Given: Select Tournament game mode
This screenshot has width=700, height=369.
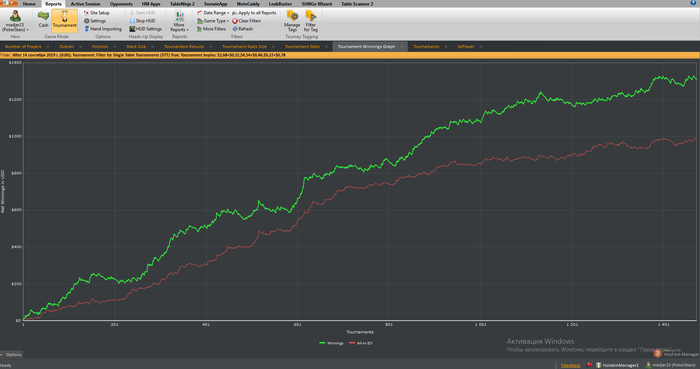Looking at the screenshot, I should click(65, 20).
